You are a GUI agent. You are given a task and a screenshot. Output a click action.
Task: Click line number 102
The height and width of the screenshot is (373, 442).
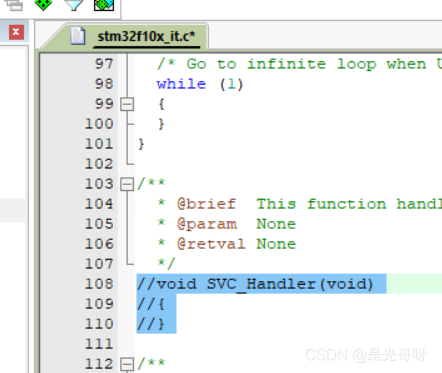(x=99, y=164)
